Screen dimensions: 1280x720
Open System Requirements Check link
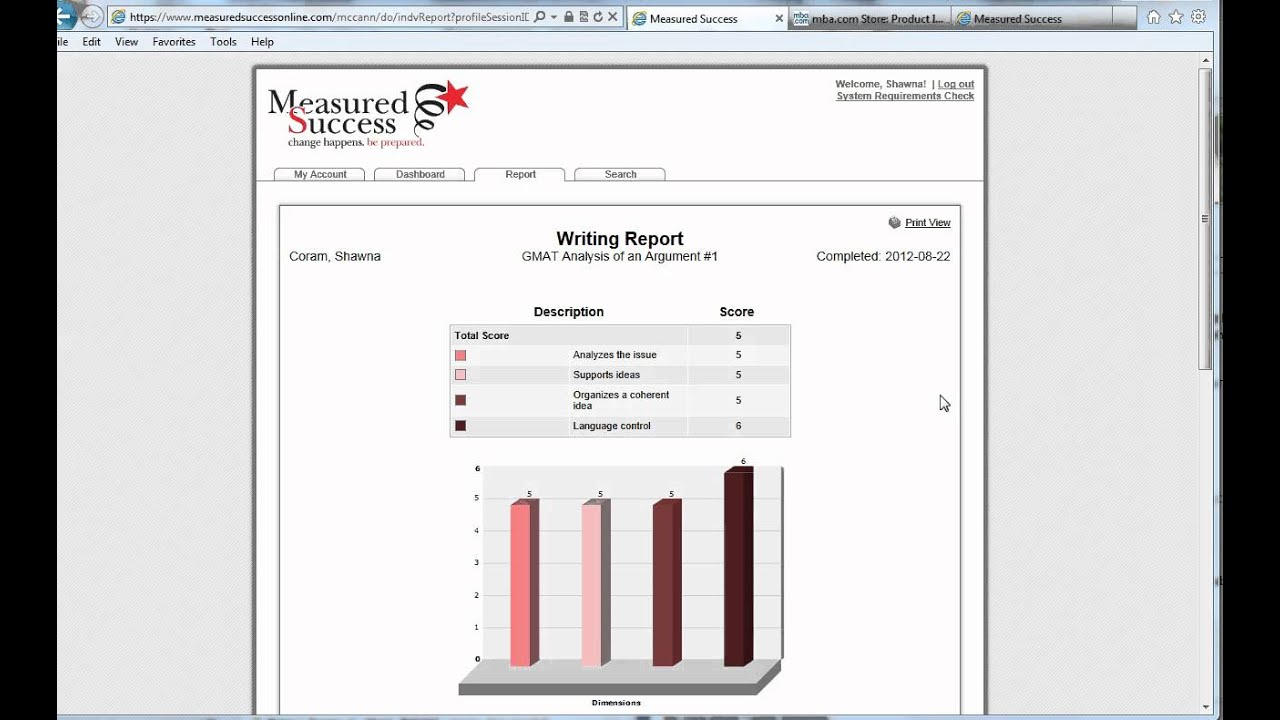[x=905, y=96]
